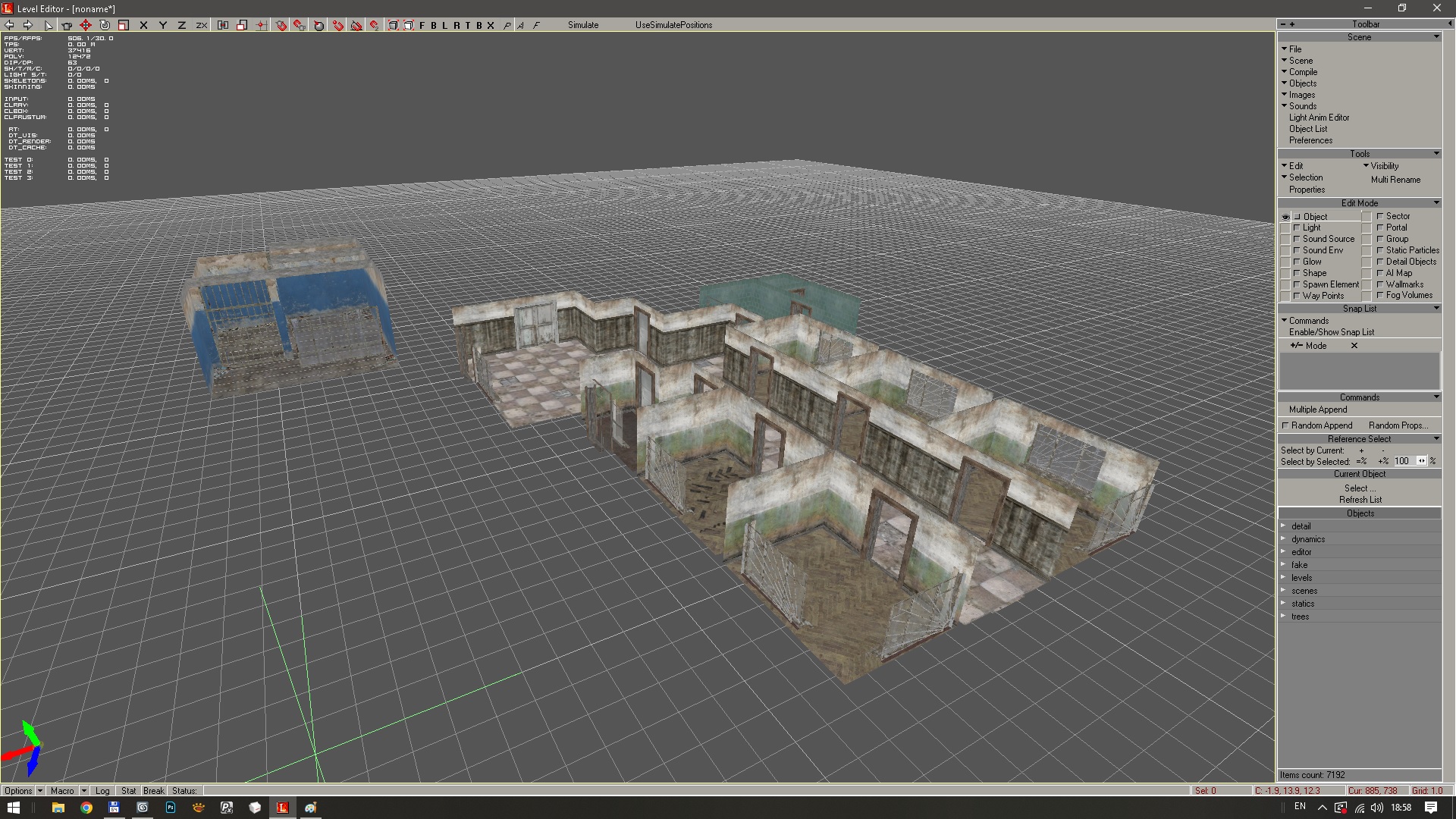Toggle the Object visibility eye icon
The height and width of the screenshot is (819, 1456).
(x=1285, y=217)
